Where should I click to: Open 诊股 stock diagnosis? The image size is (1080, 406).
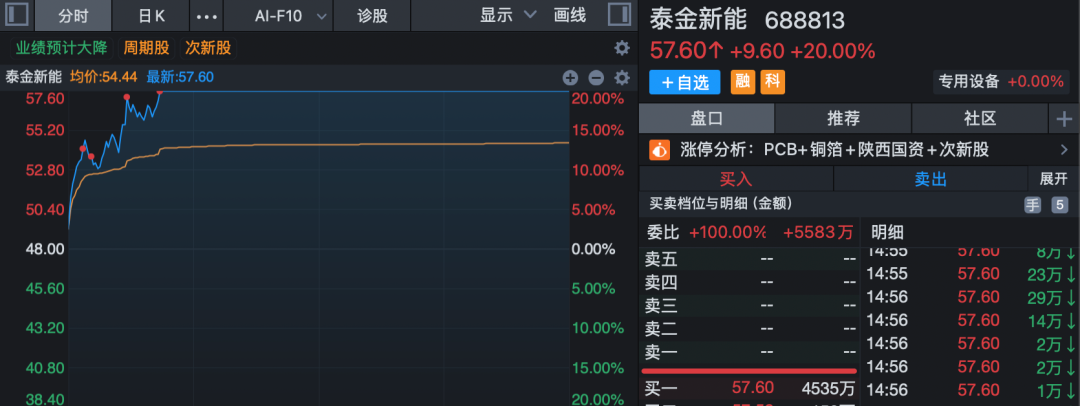tap(372, 15)
